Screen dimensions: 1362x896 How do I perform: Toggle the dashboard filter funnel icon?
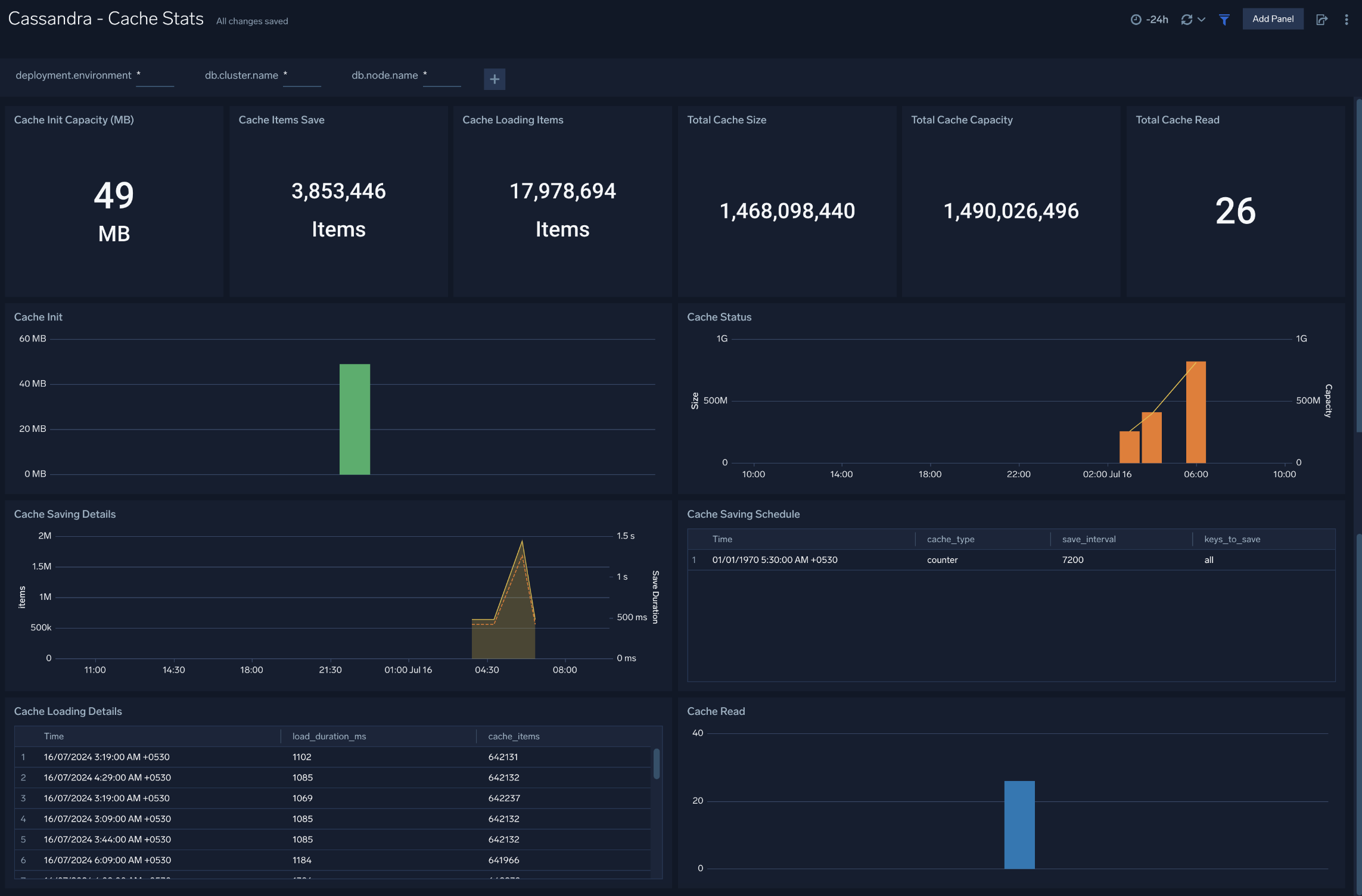[1224, 20]
